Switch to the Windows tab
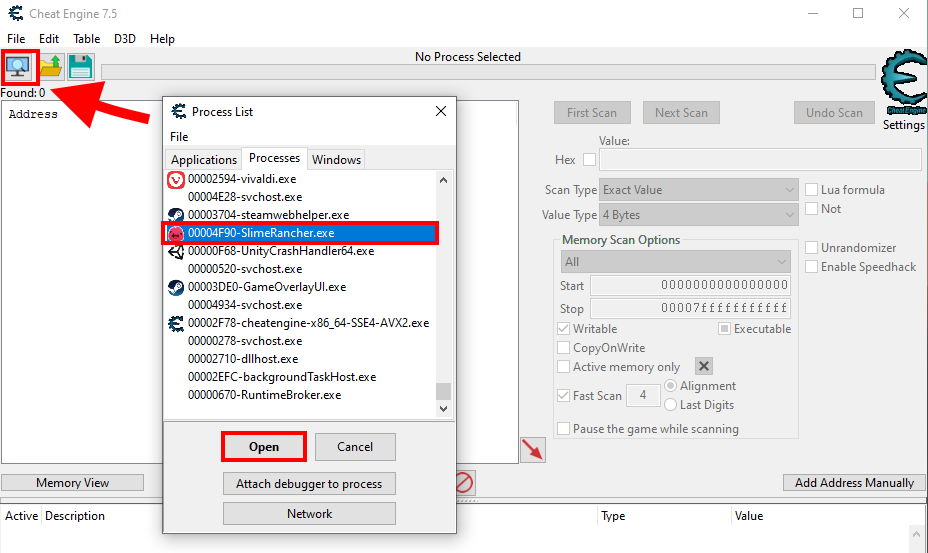928x553 pixels. click(x=336, y=159)
